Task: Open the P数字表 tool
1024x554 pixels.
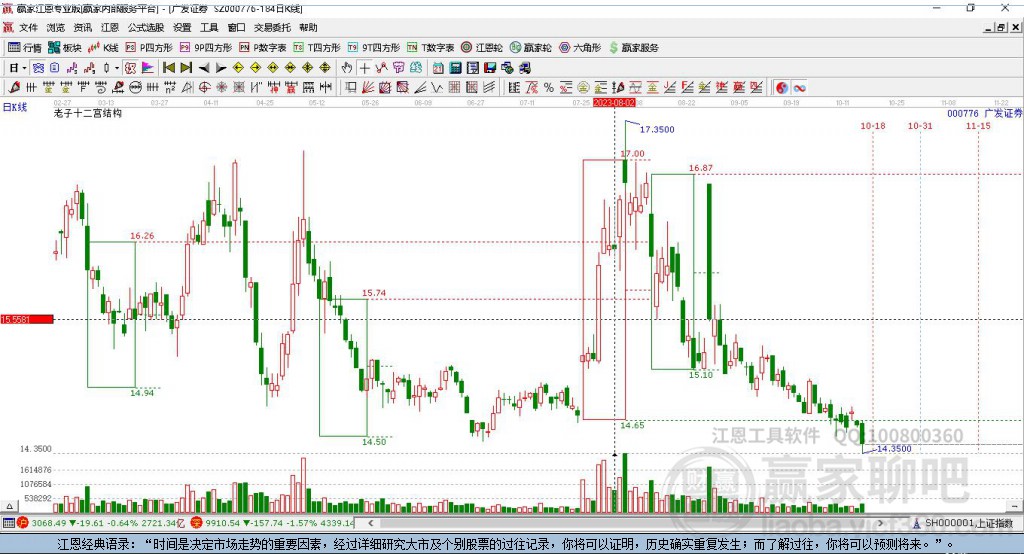Action: coord(263,48)
